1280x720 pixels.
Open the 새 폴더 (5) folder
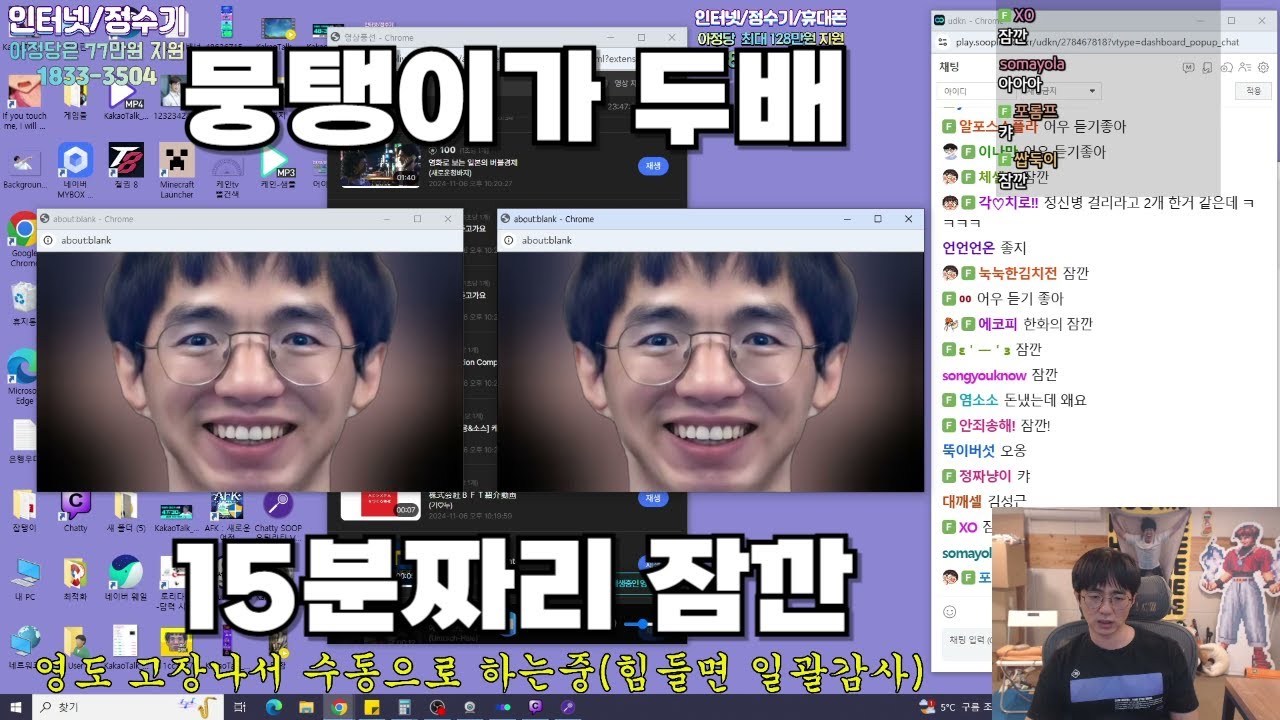point(126,510)
